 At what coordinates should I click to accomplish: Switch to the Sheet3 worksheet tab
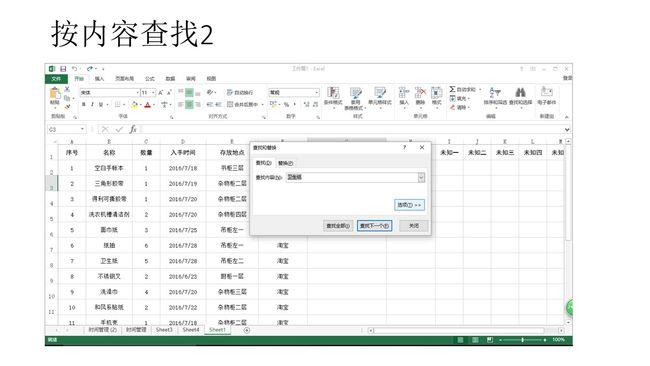pos(164,330)
